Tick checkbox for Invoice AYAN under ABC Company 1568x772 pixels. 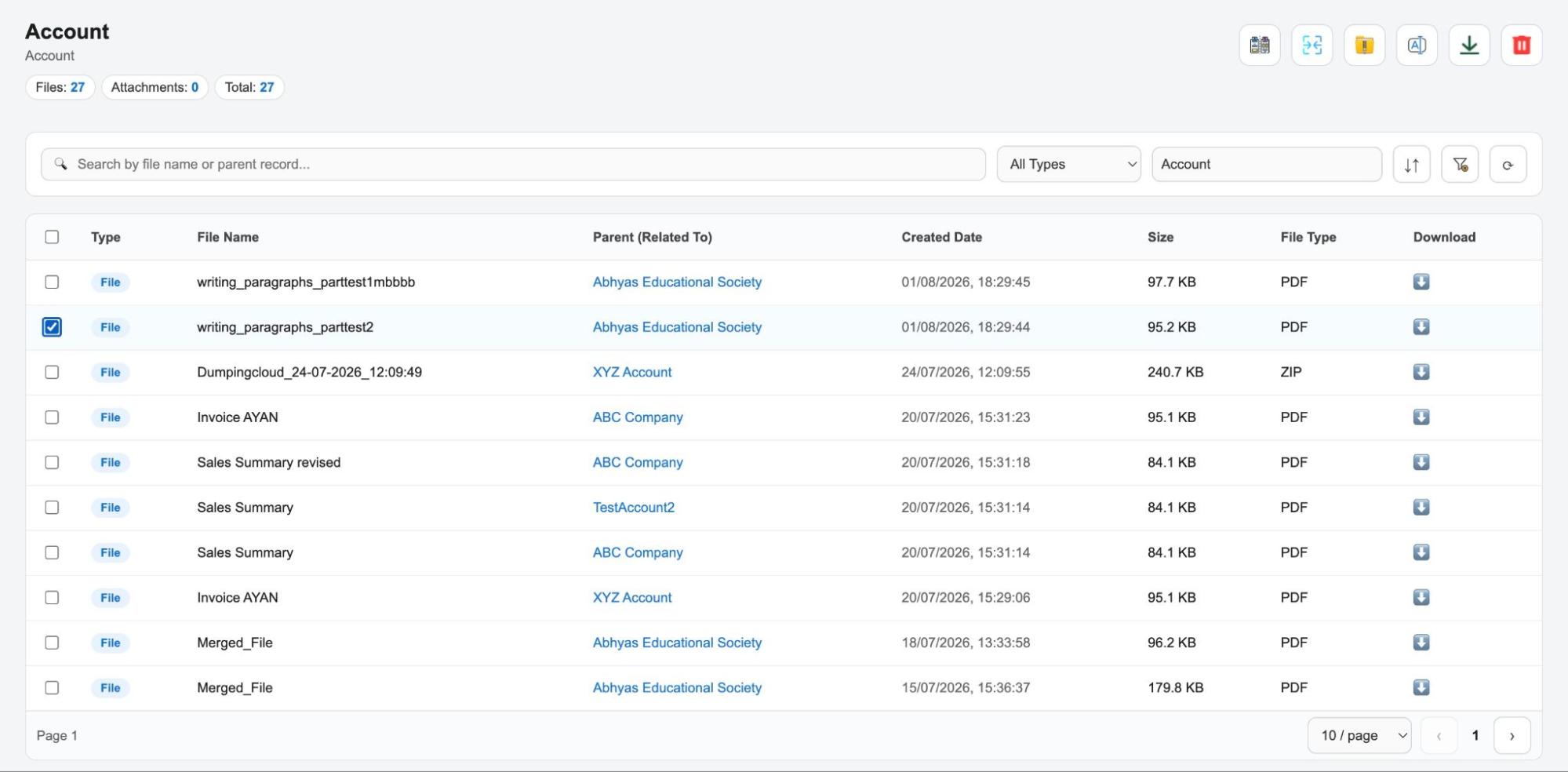click(x=52, y=417)
